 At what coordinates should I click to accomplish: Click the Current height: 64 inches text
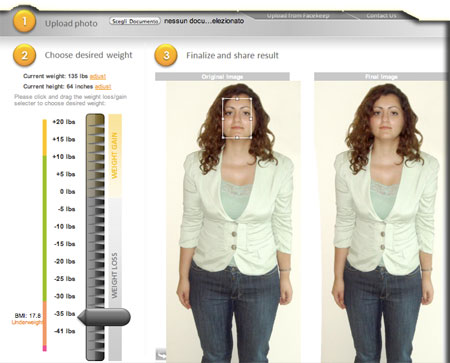point(58,87)
